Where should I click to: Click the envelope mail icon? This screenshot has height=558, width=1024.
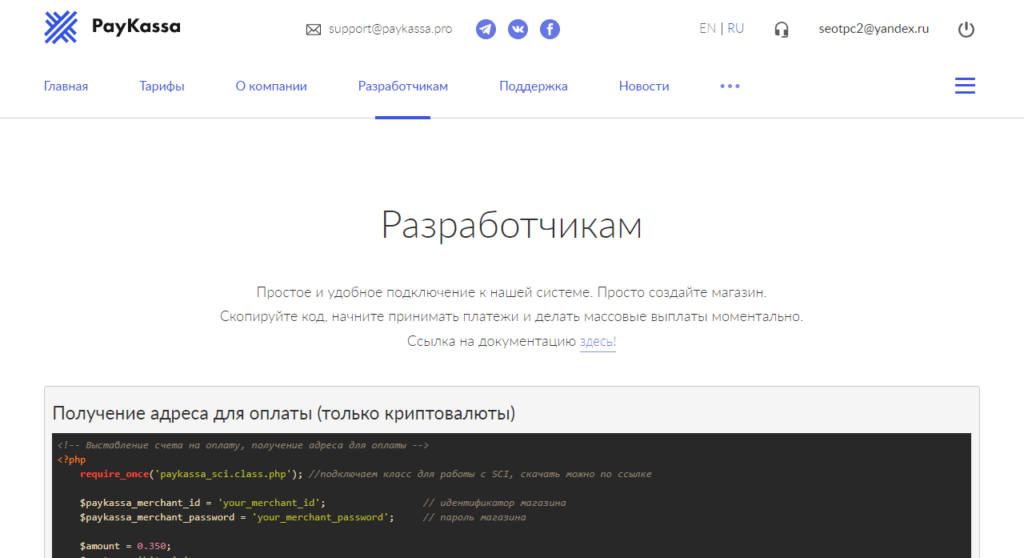pos(313,30)
